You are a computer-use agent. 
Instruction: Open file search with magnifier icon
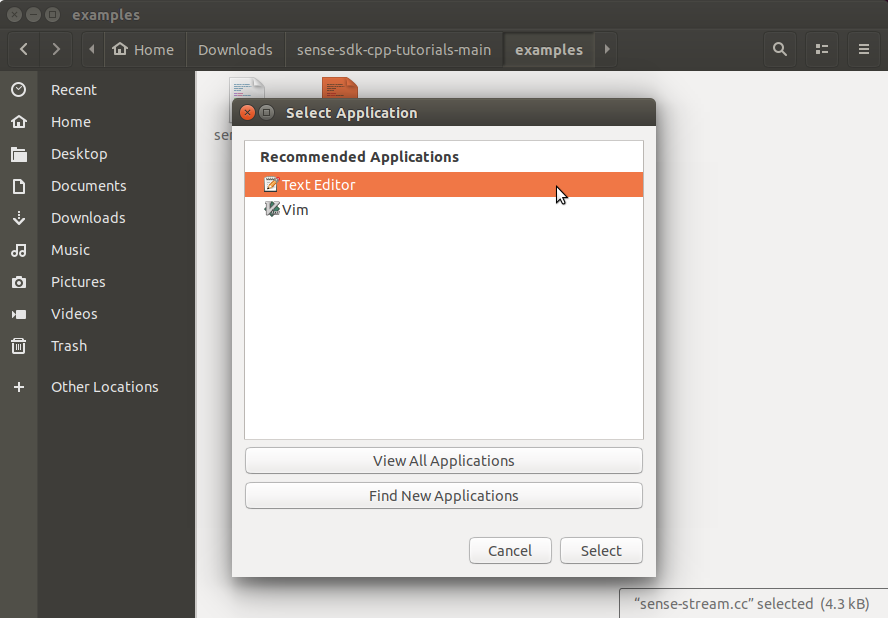point(780,49)
